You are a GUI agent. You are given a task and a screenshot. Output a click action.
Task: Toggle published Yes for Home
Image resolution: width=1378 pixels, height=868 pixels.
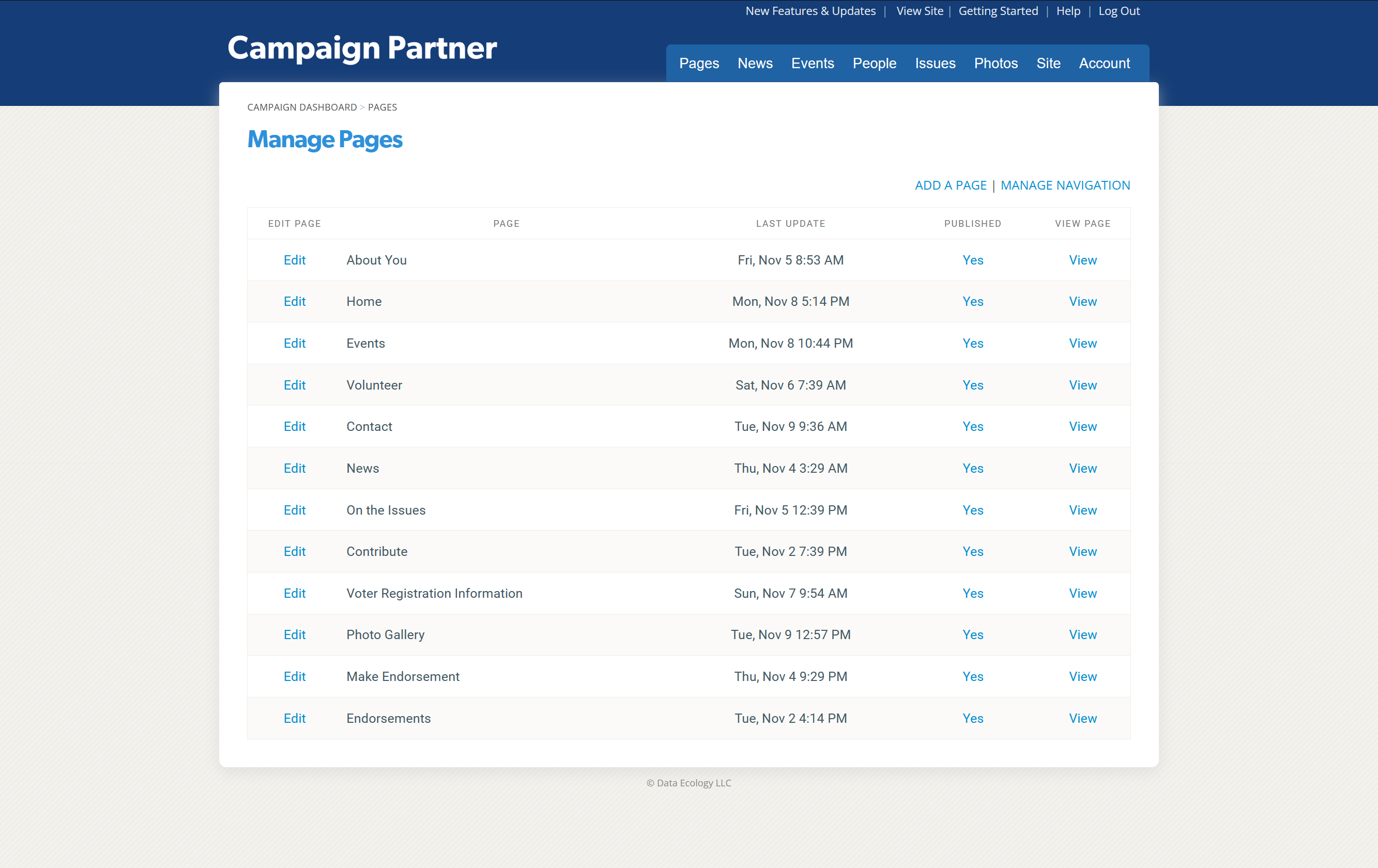[973, 302]
